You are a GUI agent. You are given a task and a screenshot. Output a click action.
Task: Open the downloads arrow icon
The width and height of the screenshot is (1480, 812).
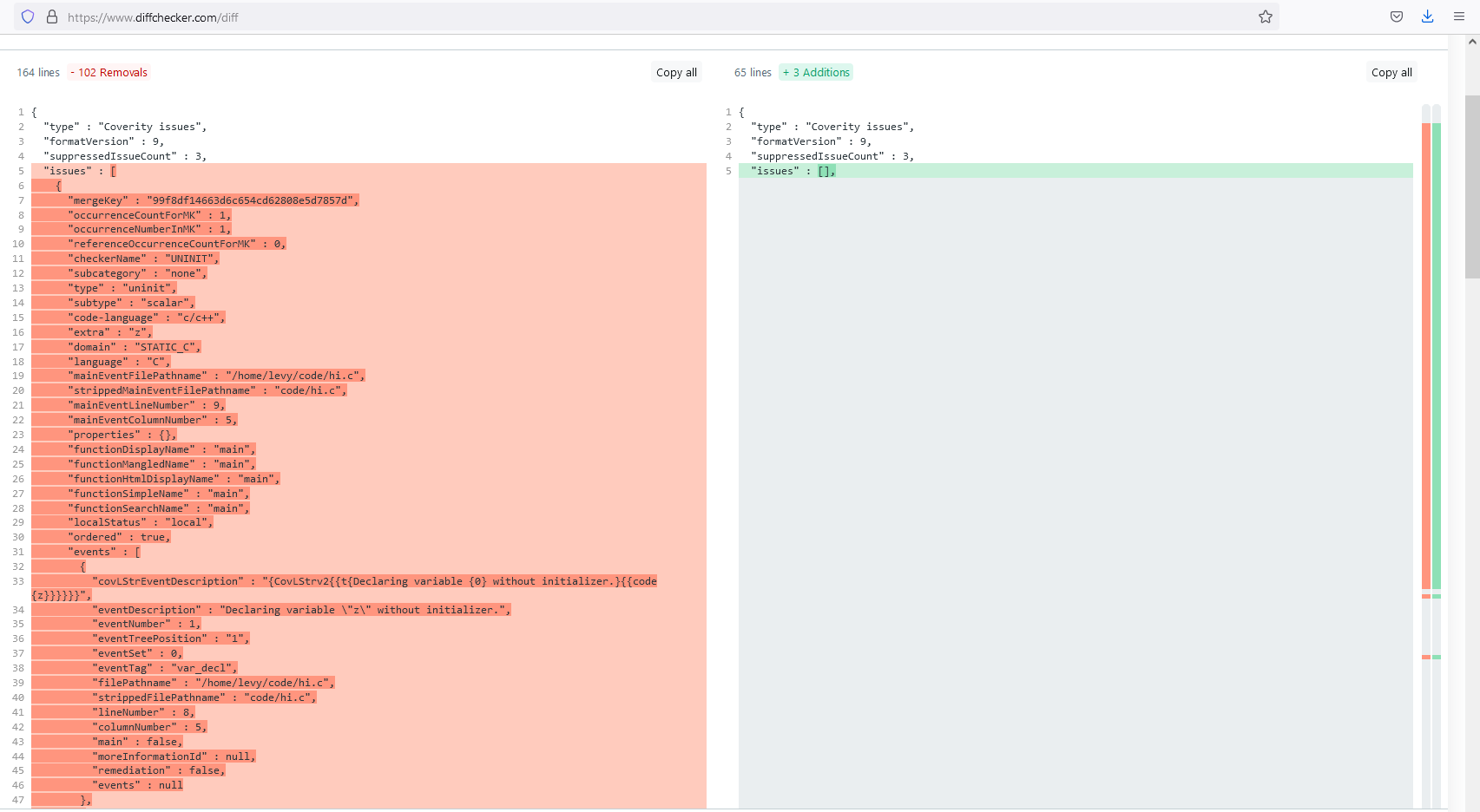(1428, 16)
